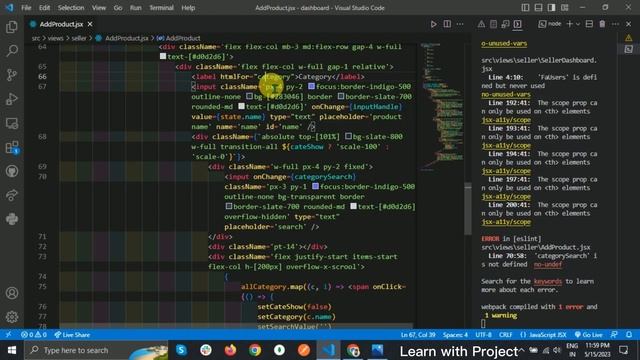The height and width of the screenshot is (360, 640).
Task: Open terminal panel More Actions ellipsis
Action: (616, 24)
